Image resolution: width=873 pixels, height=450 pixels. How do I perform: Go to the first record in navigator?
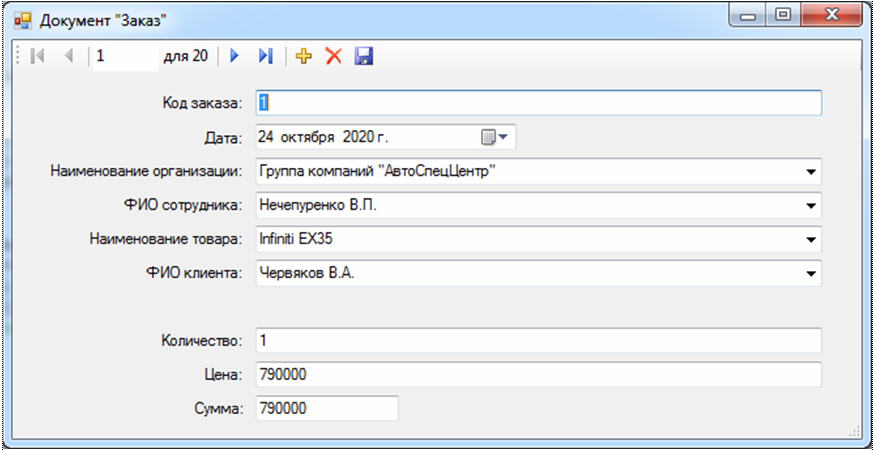pos(37,57)
